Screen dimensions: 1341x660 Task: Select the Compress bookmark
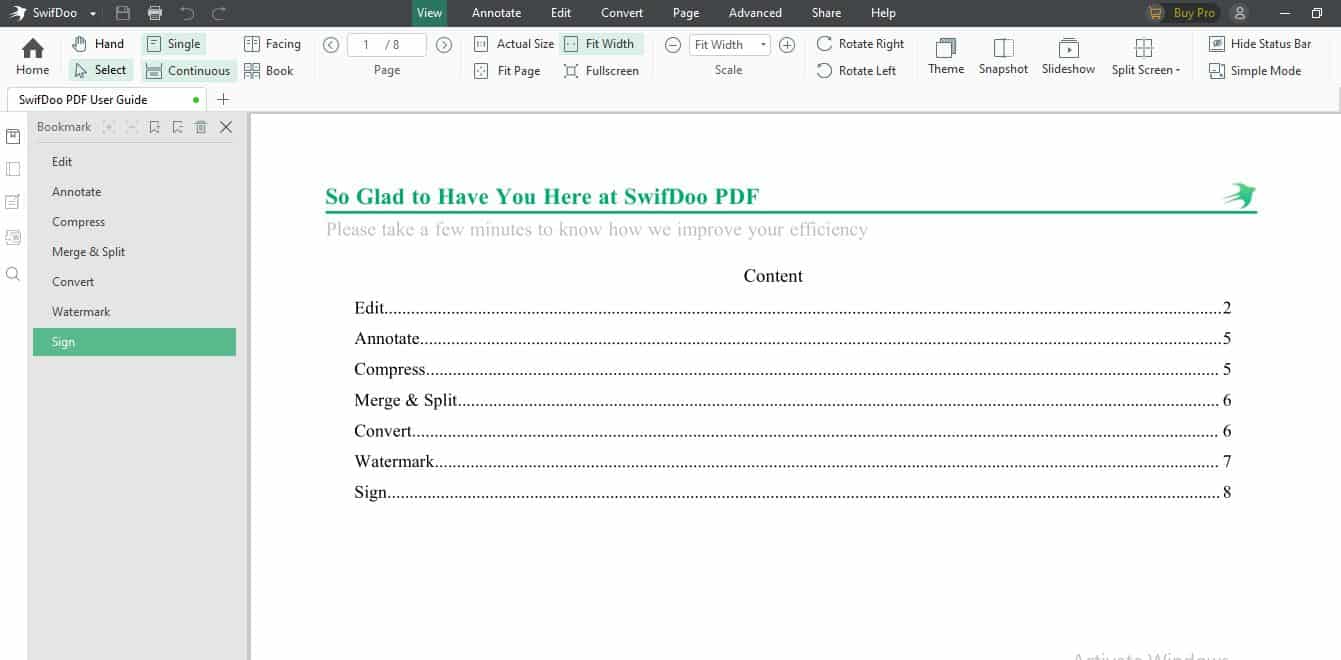[x=134, y=222]
